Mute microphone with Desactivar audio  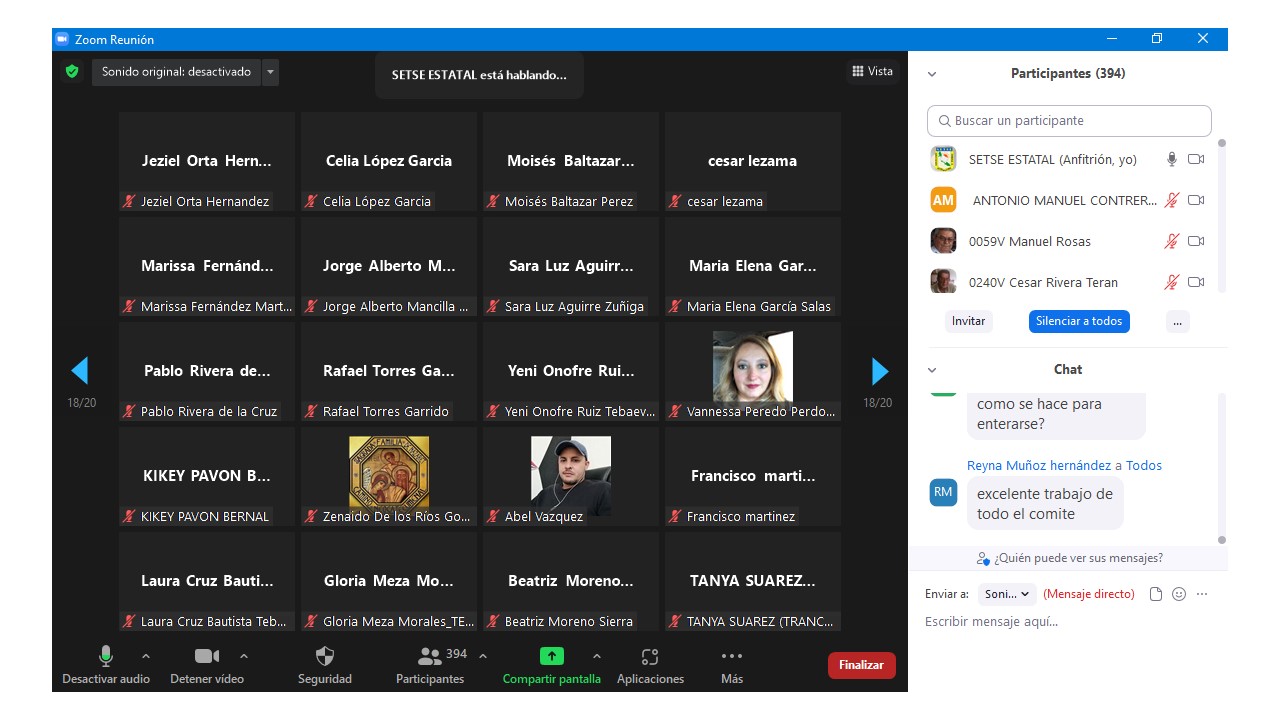(x=106, y=666)
